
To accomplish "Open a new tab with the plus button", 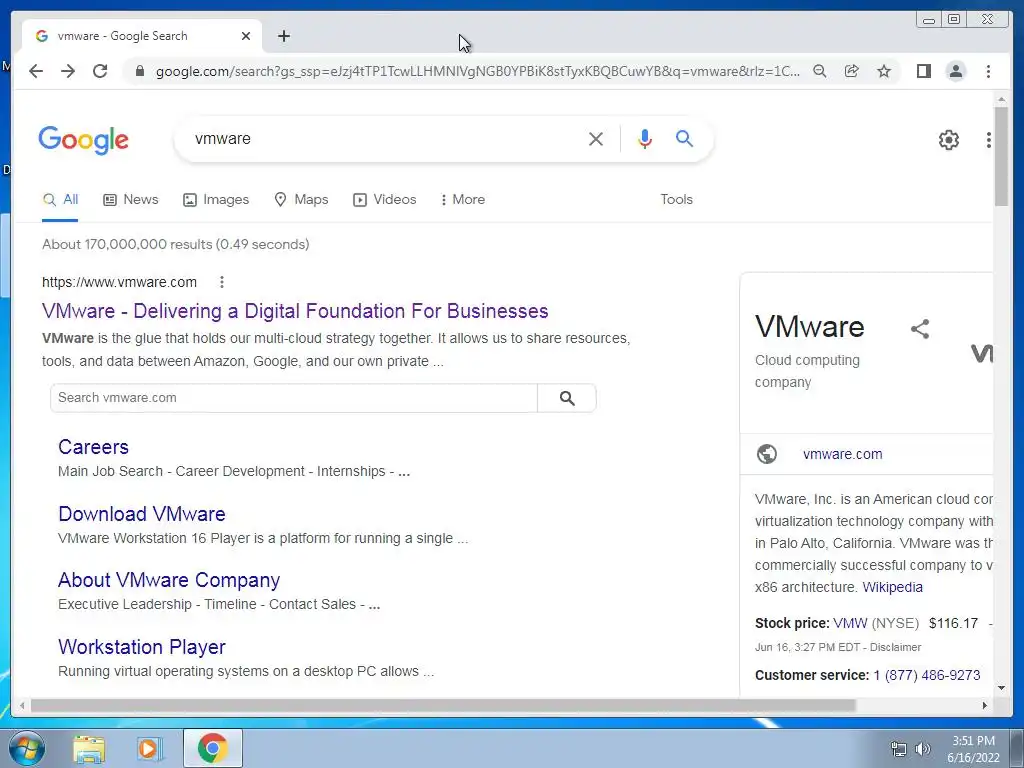I will click(x=283, y=36).
